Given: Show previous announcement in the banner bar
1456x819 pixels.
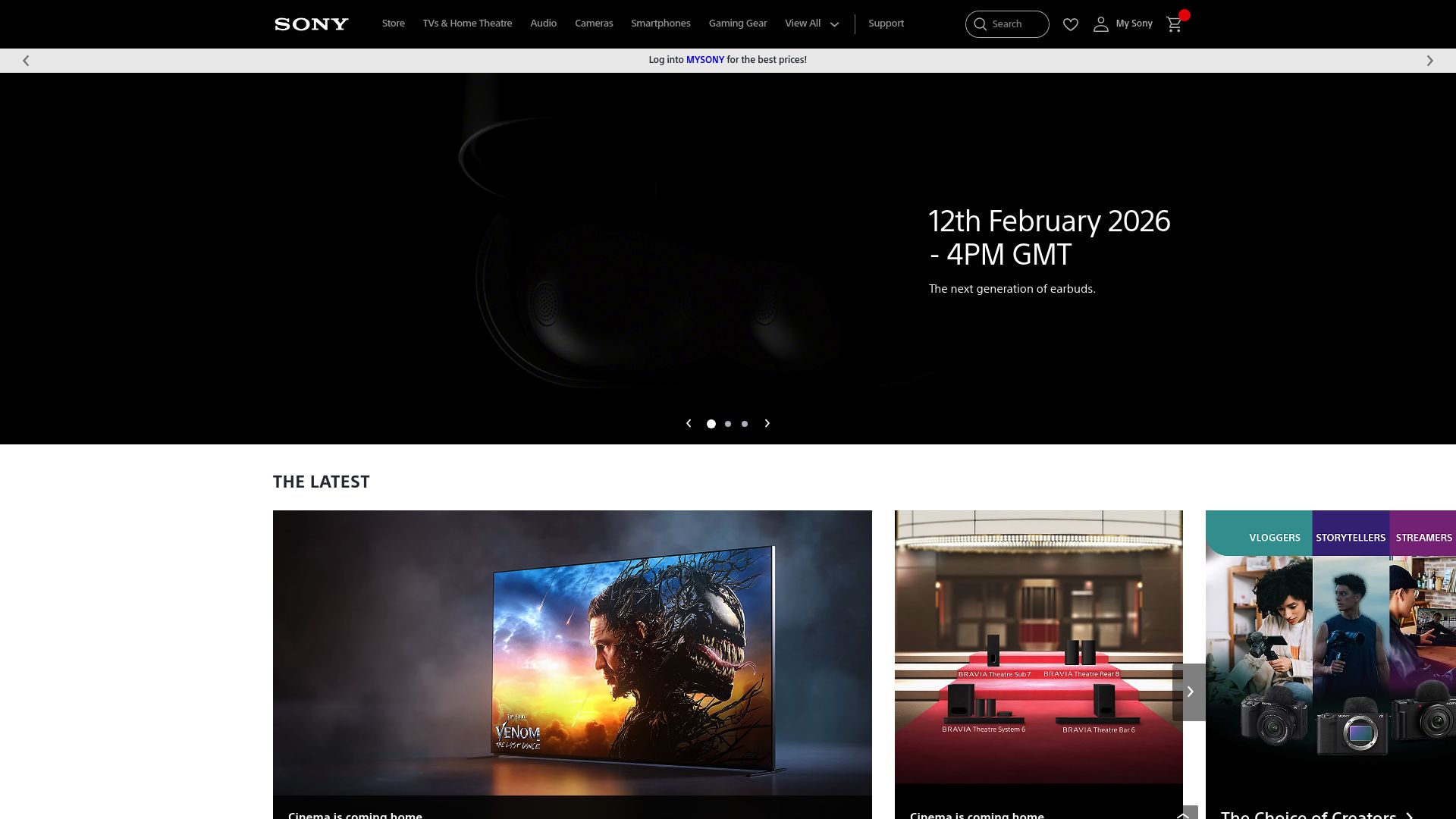Looking at the screenshot, I should click(x=26, y=61).
